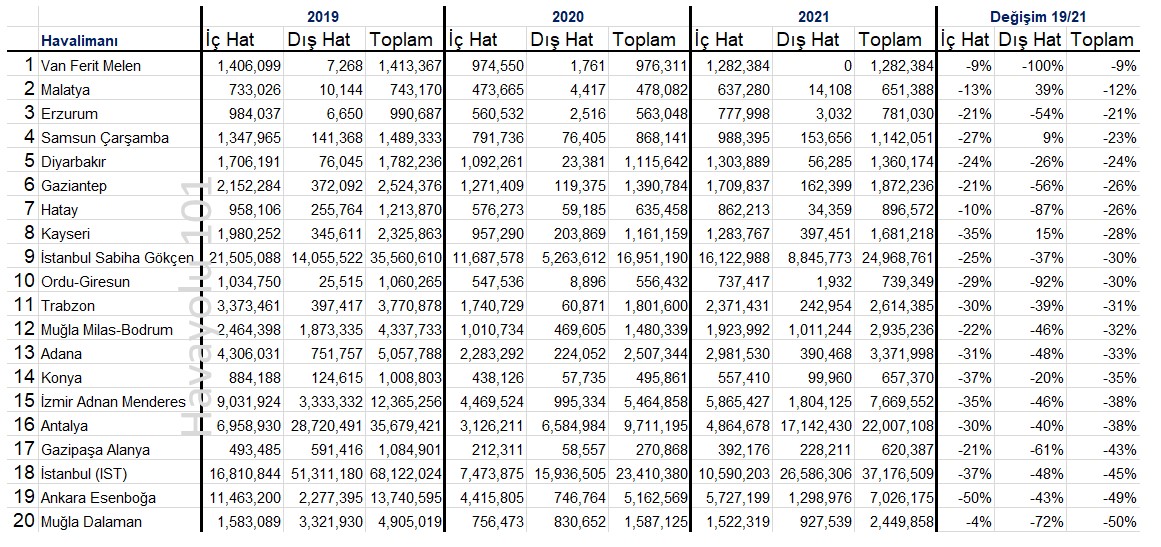Click the value 35,679,421 in Antalya row
Viewport: 1161px width, 547px height.
coord(404,426)
